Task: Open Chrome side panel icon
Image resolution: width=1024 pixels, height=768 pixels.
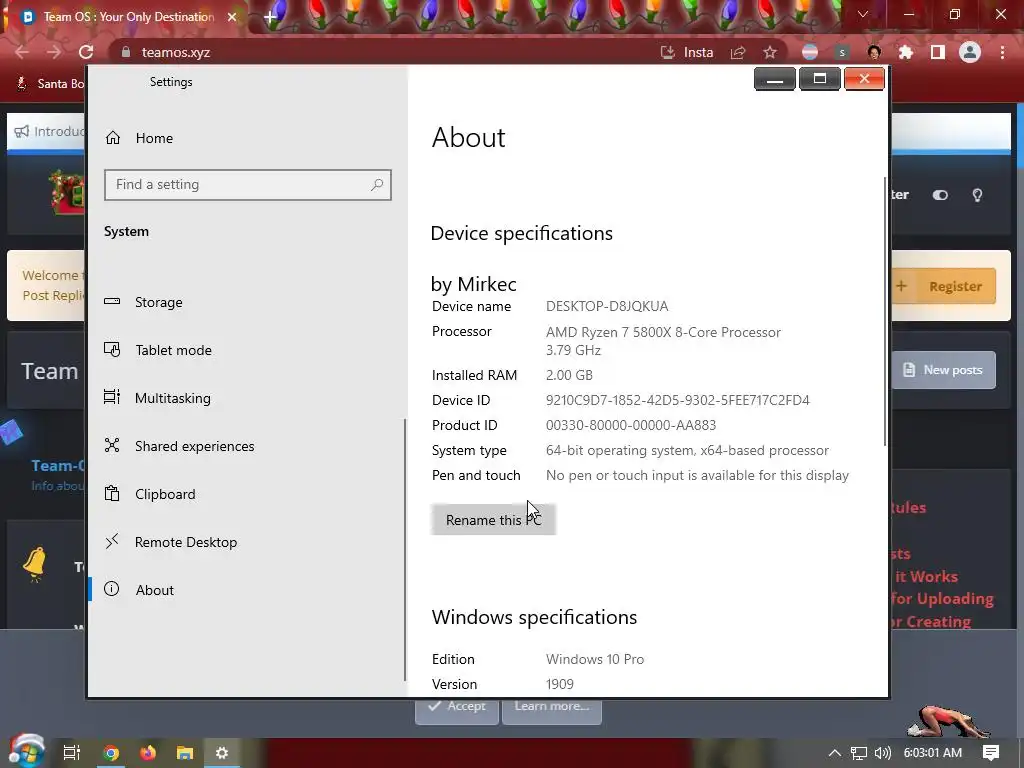Action: (x=938, y=52)
